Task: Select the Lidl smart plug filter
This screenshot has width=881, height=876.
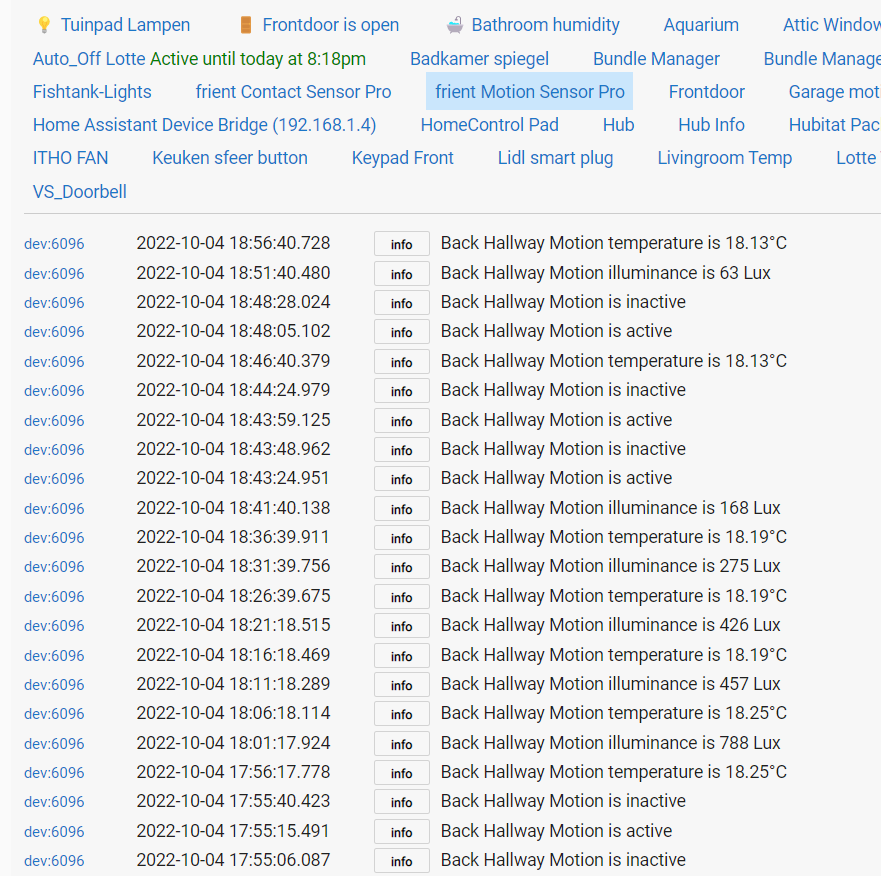Action: [555, 158]
